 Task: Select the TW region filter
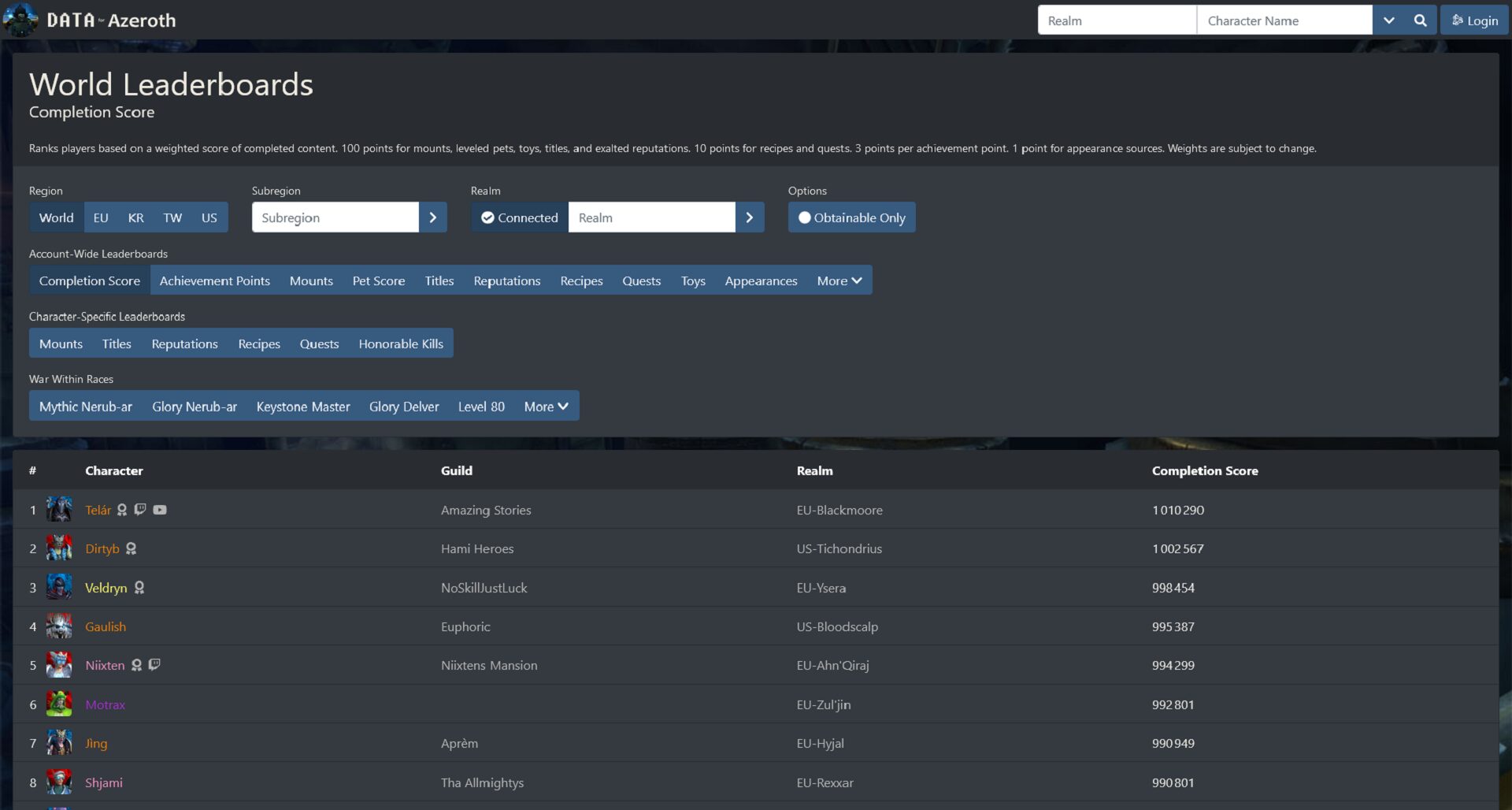point(172,217)
